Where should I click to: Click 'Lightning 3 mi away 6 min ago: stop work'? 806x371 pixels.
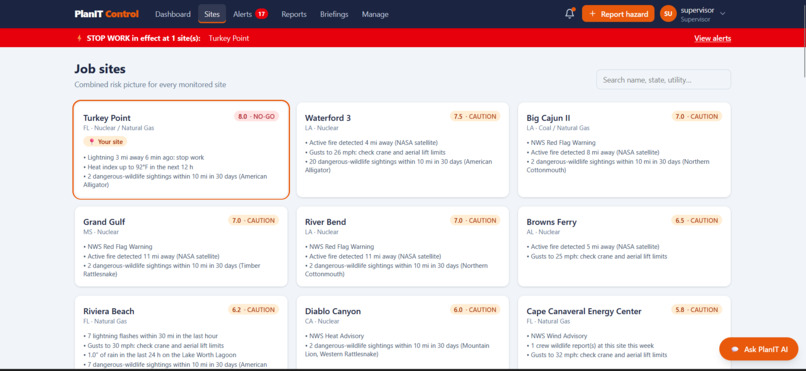coord(143,157)
